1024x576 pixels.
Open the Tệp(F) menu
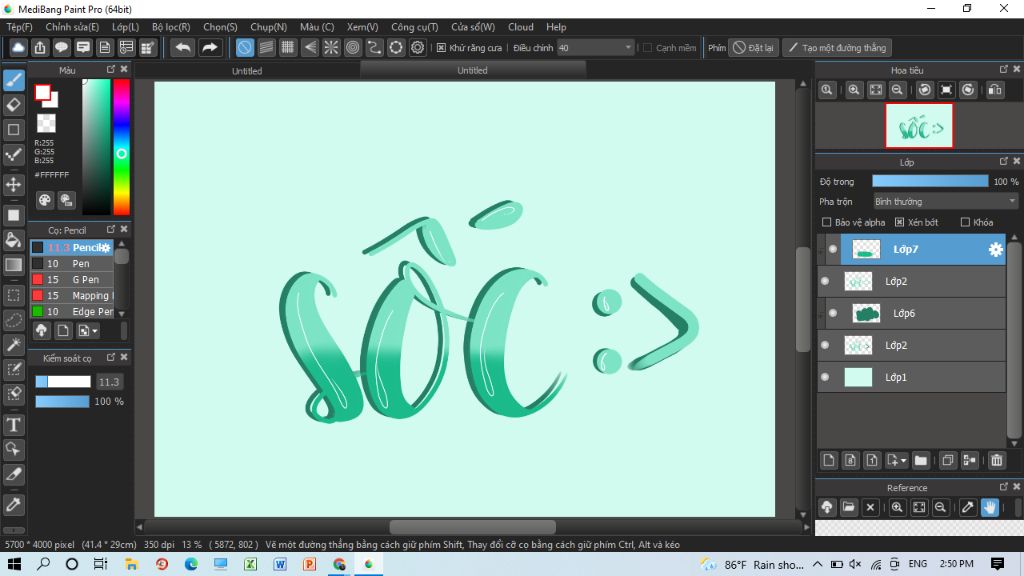[x=20, y=27]
